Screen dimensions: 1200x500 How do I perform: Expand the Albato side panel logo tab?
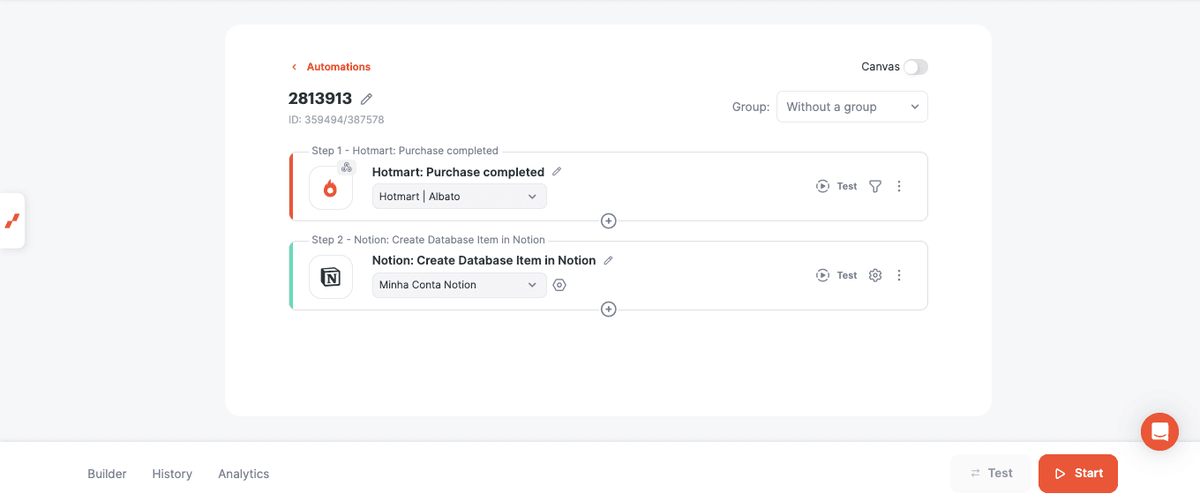(12, 220)
